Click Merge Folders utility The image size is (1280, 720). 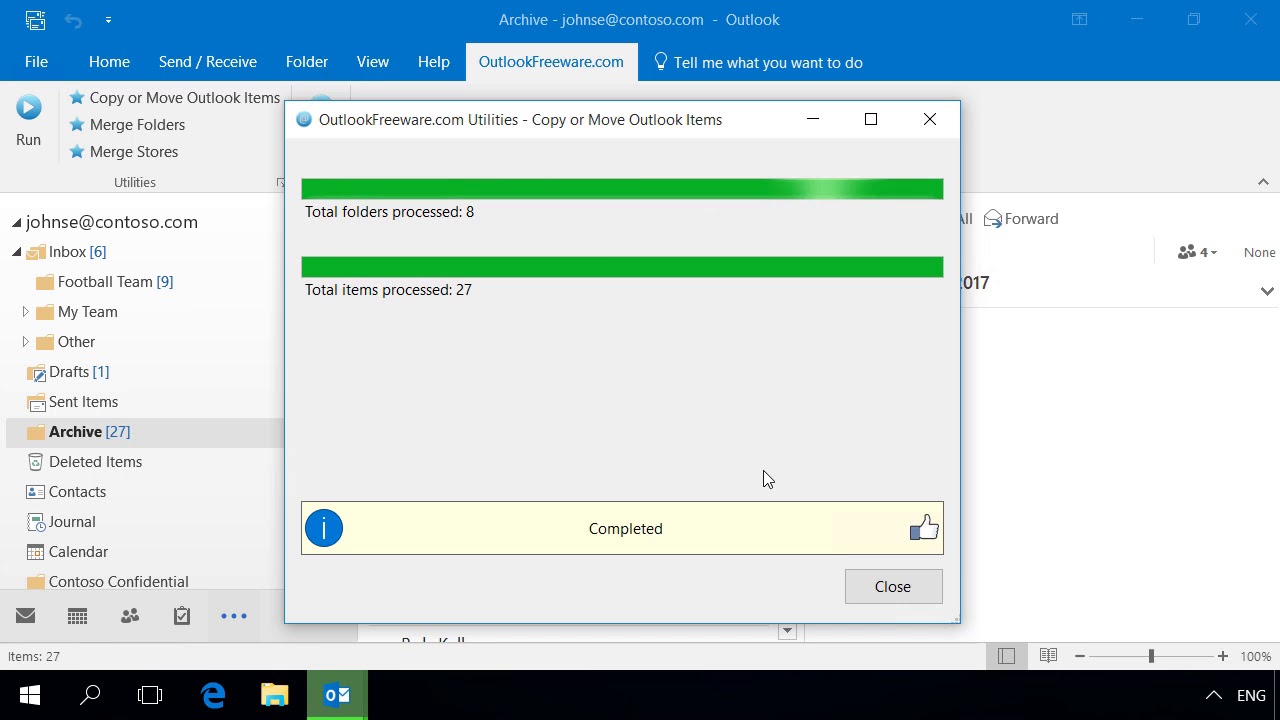[x=127, y=125]
